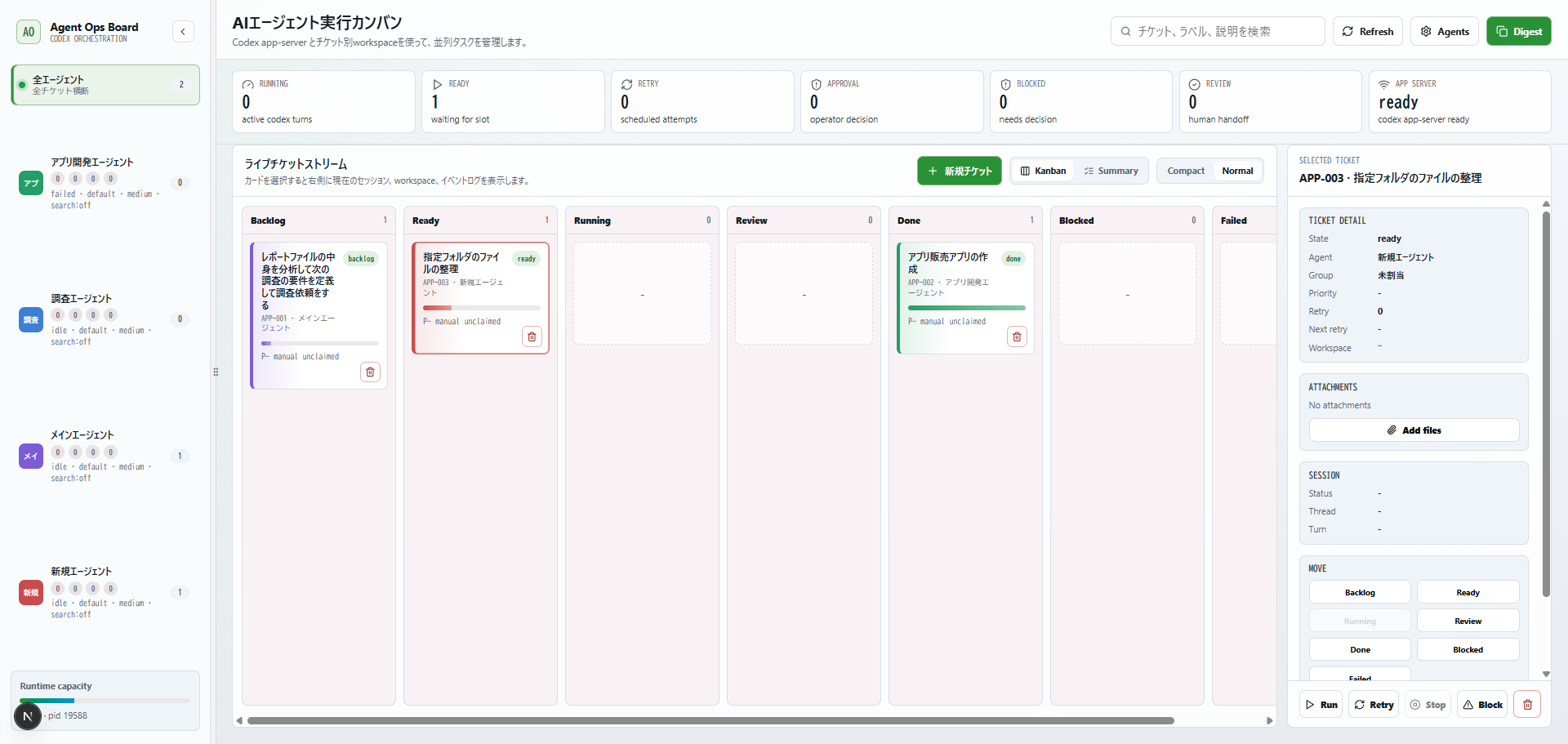Select the 調査エージェント avatar icon
This screenshot has width=1568, height=744.
pyautogui.click(x=31, y=319)
